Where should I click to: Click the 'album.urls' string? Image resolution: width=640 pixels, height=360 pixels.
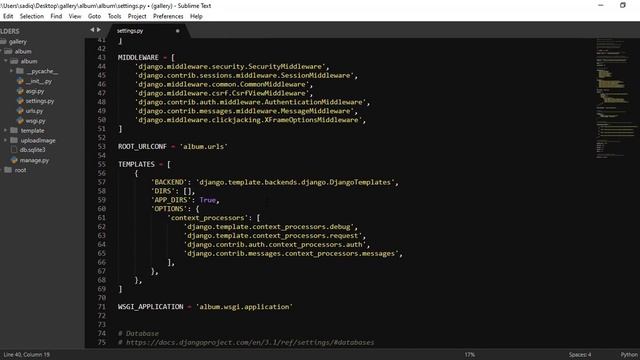[x=204, y=147]
